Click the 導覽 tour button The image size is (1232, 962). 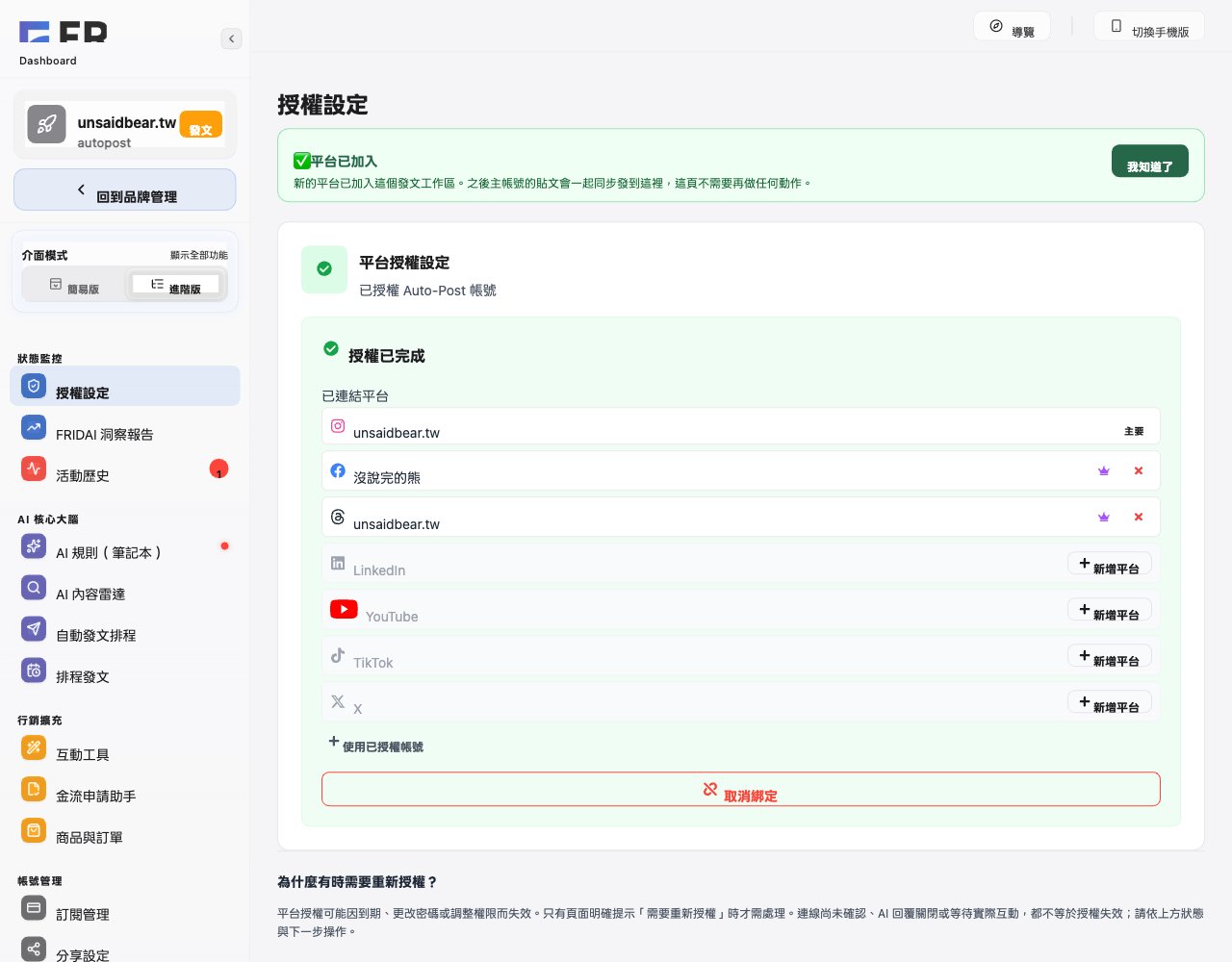[x=1012, y=27]
